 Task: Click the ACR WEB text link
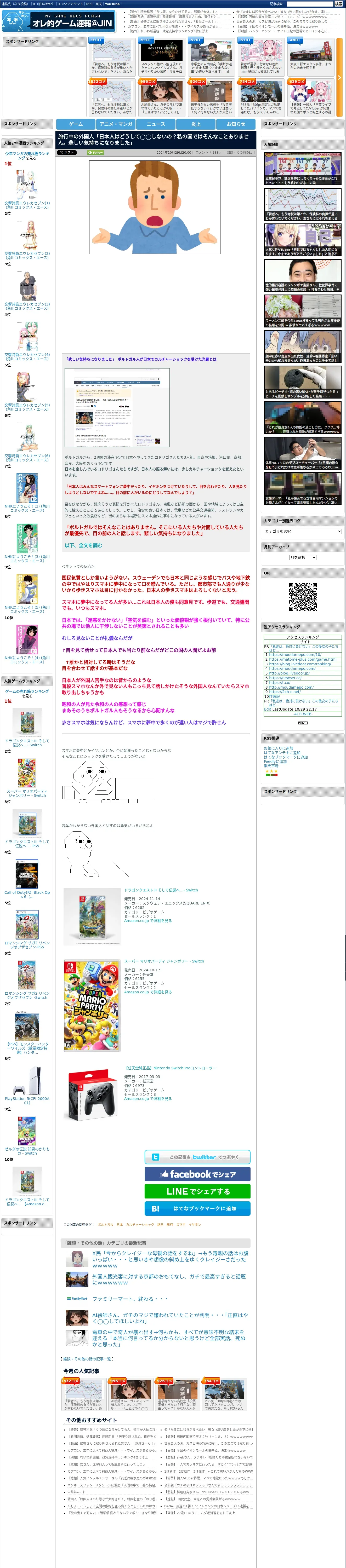303,714
